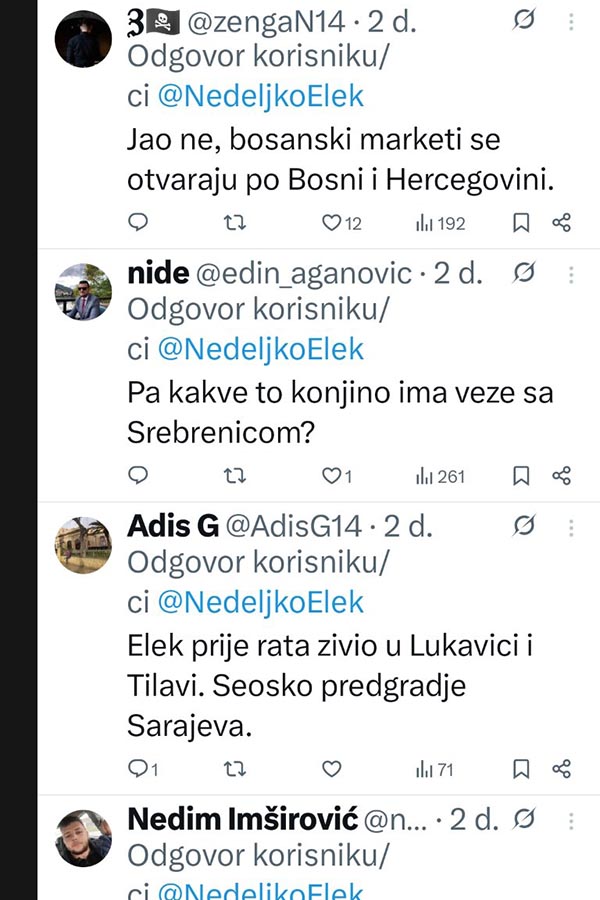Image resolution: width=600 pixels, height=900 pixels.
Task: Share the zengaN14 reply
Action: point(562,223)
